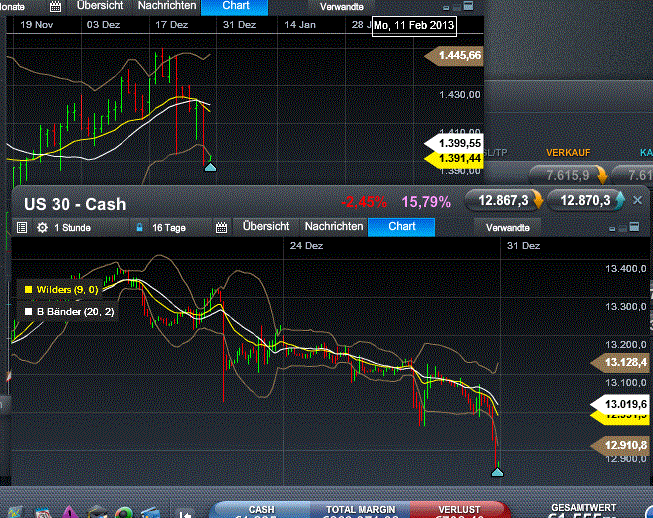Image resolution: width=653 pixels, height=518 pixels.
Task: Click sell price button 12.867,3
Action: tap(504, 200)
